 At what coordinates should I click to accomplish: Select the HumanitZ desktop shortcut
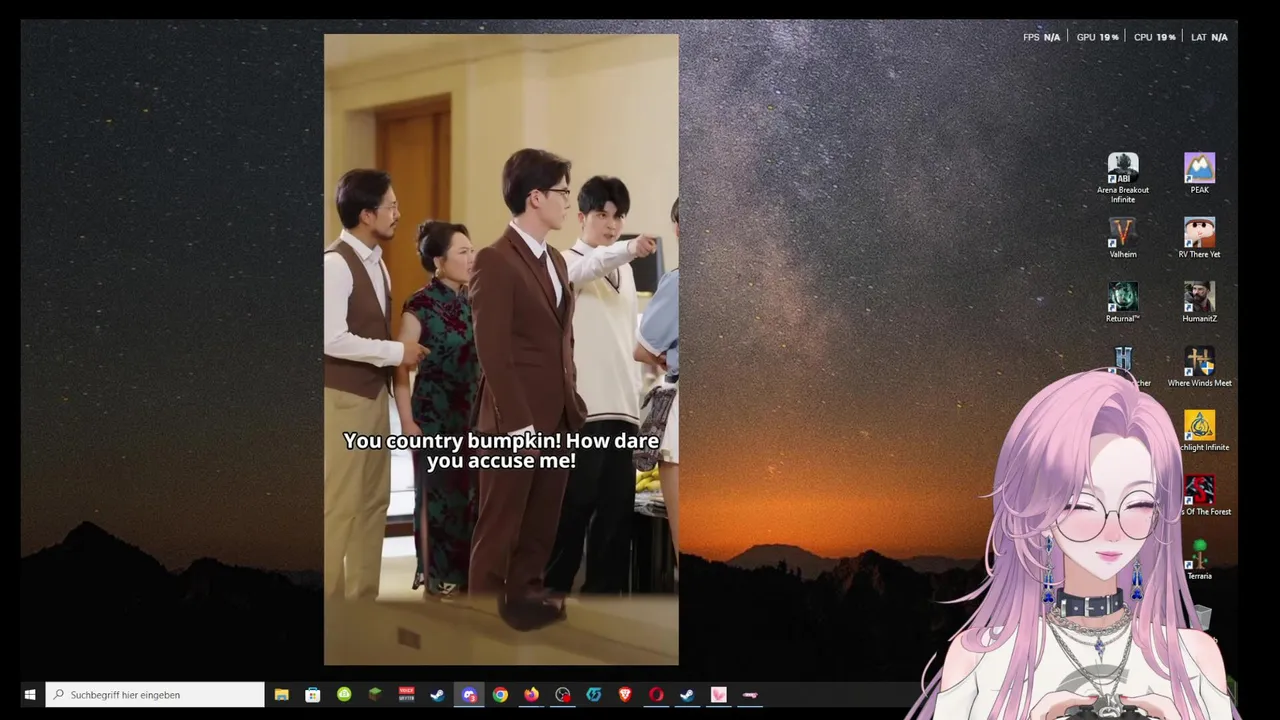[x=1199, y=302]
